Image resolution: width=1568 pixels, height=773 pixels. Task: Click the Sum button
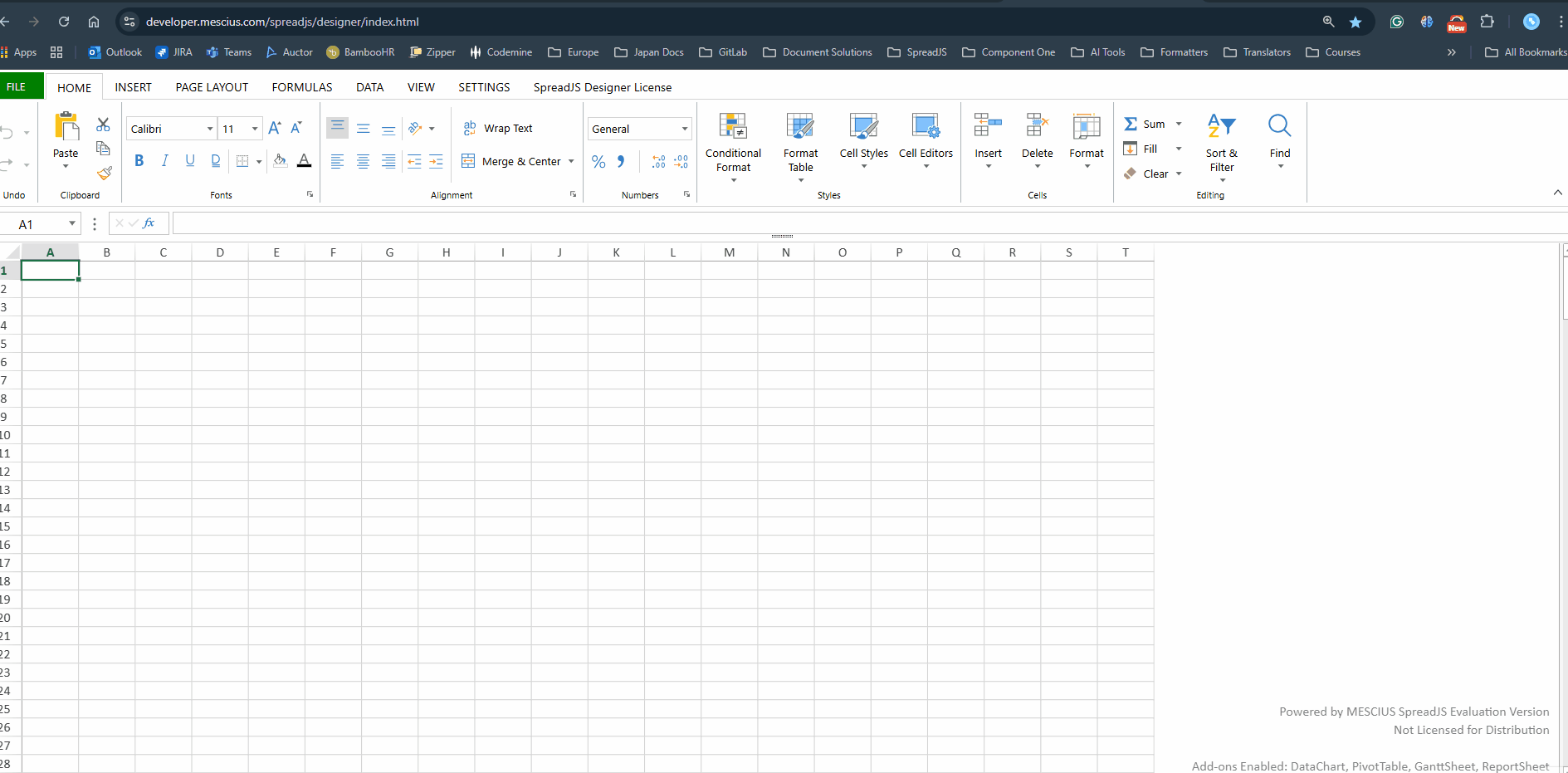1145,125
